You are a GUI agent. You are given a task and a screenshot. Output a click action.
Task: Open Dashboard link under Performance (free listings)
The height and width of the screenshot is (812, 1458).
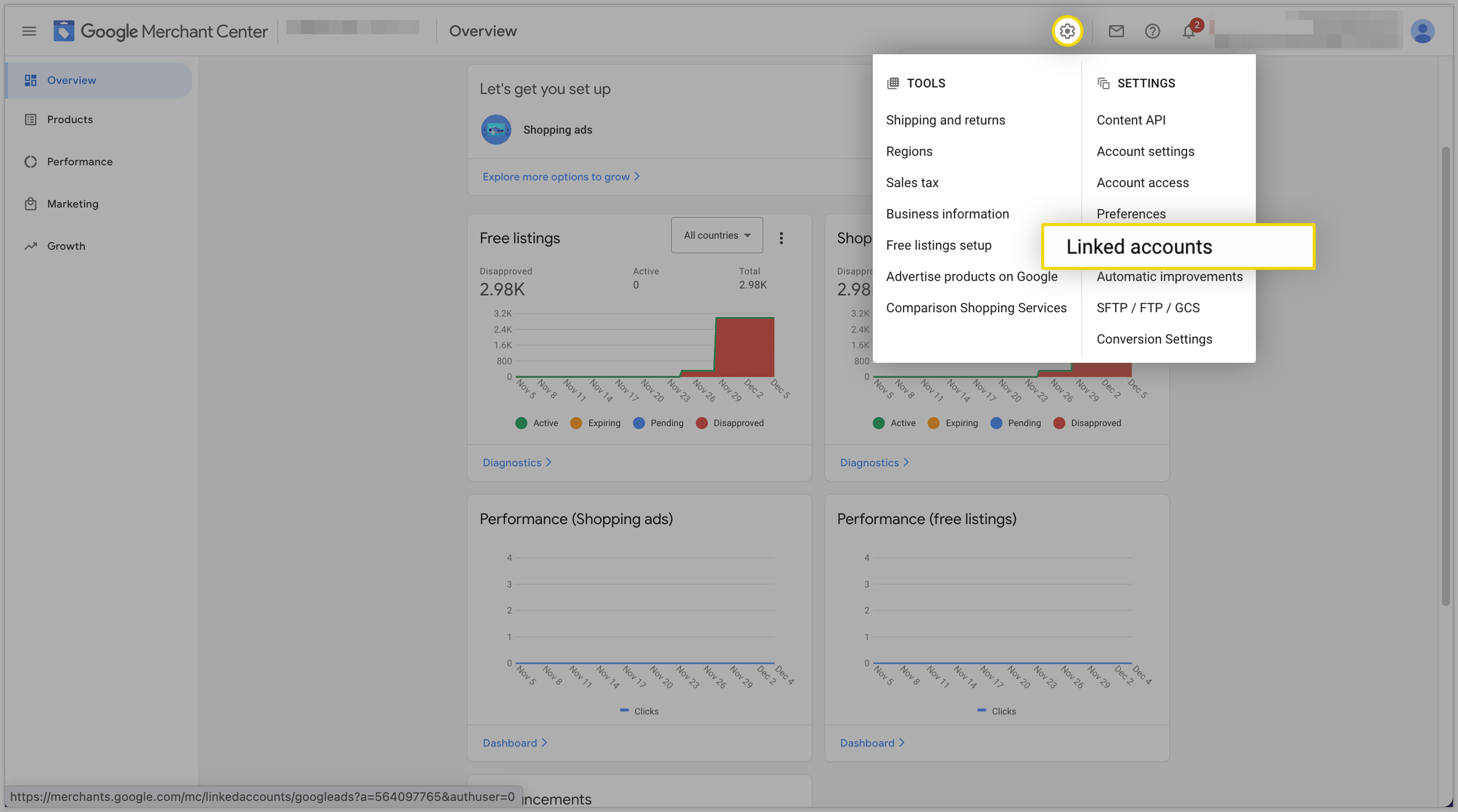pos(872,742)
